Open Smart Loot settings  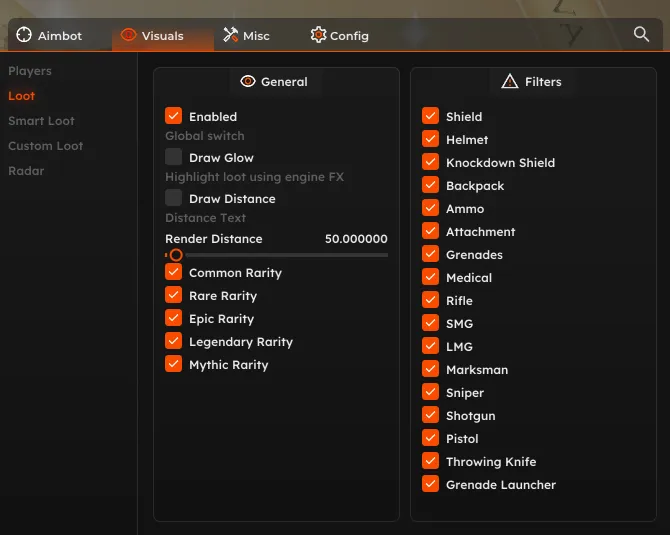click(x=41, y=121)
